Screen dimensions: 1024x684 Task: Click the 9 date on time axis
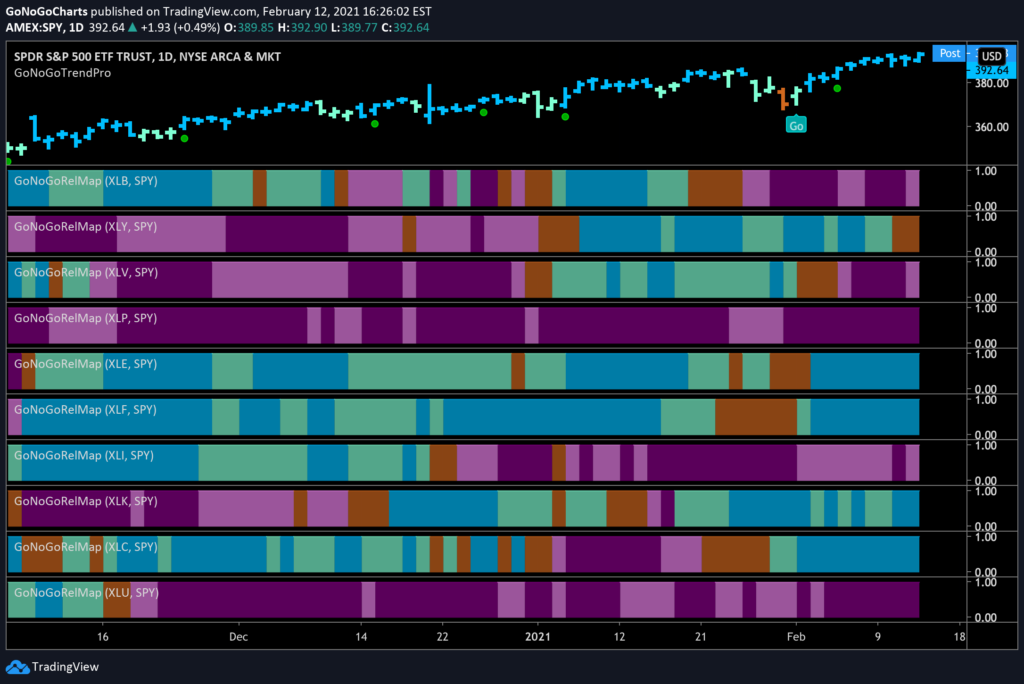[x=878, y=636]
